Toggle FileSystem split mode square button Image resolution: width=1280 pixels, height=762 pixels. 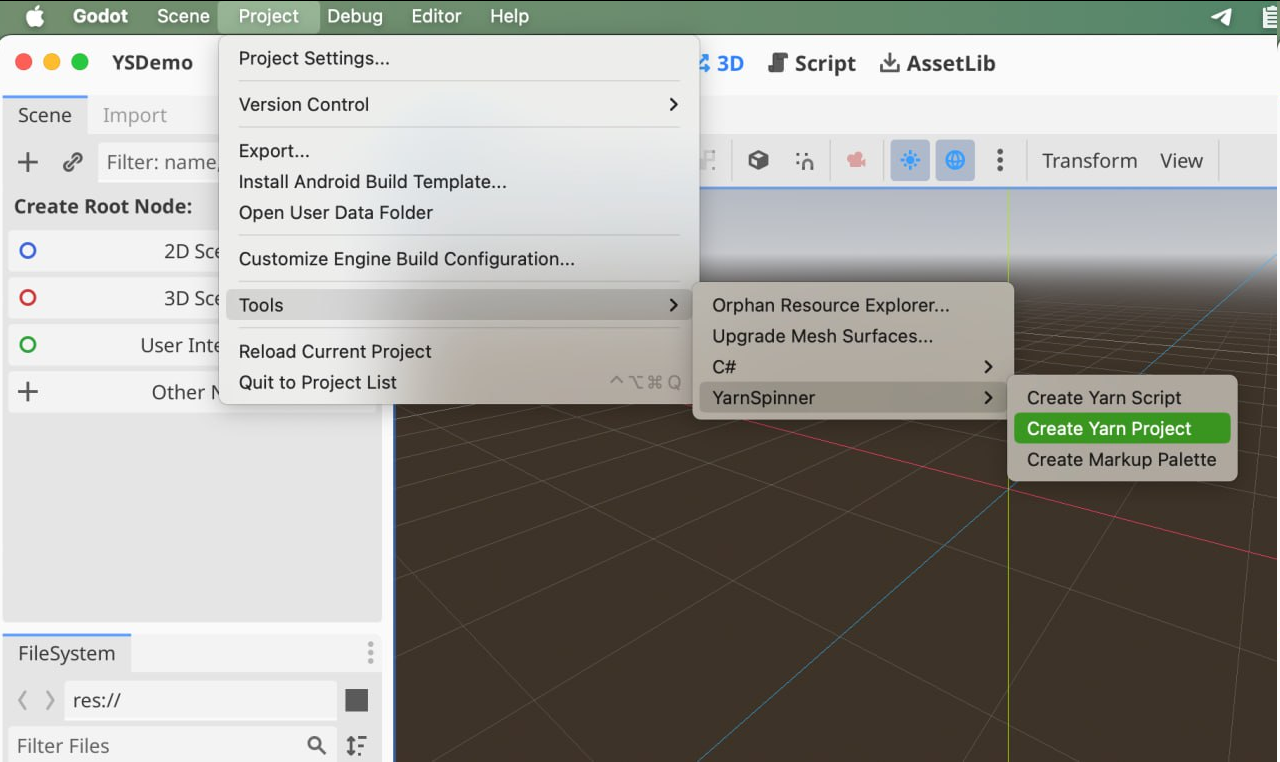point(356,700)
